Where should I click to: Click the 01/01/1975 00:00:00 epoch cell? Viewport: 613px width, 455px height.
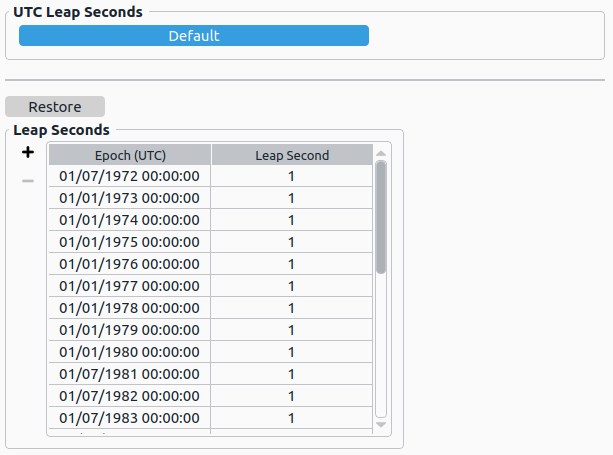point(130,242)
